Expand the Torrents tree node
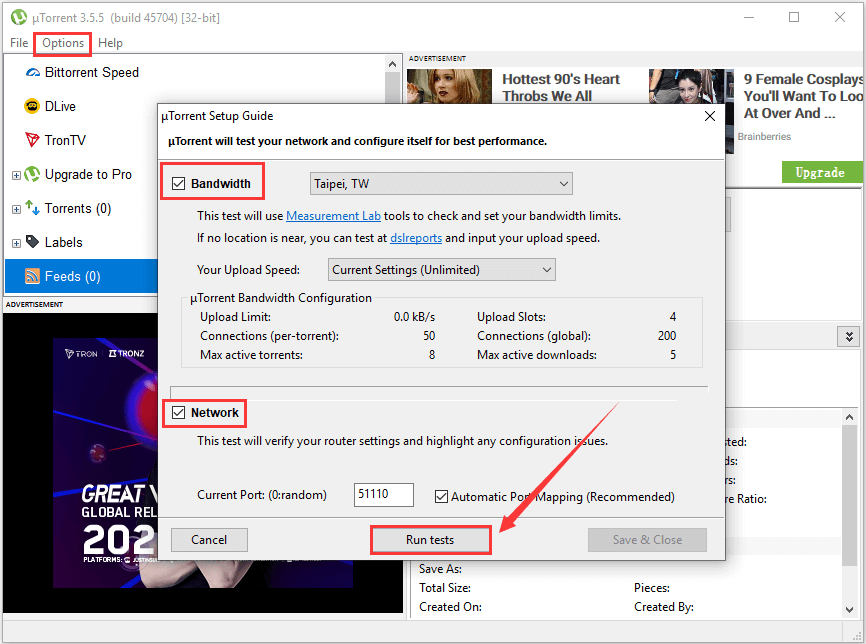The width and height of the screenshot is (866, 644). pyautogui.click(x=16, y=209)
